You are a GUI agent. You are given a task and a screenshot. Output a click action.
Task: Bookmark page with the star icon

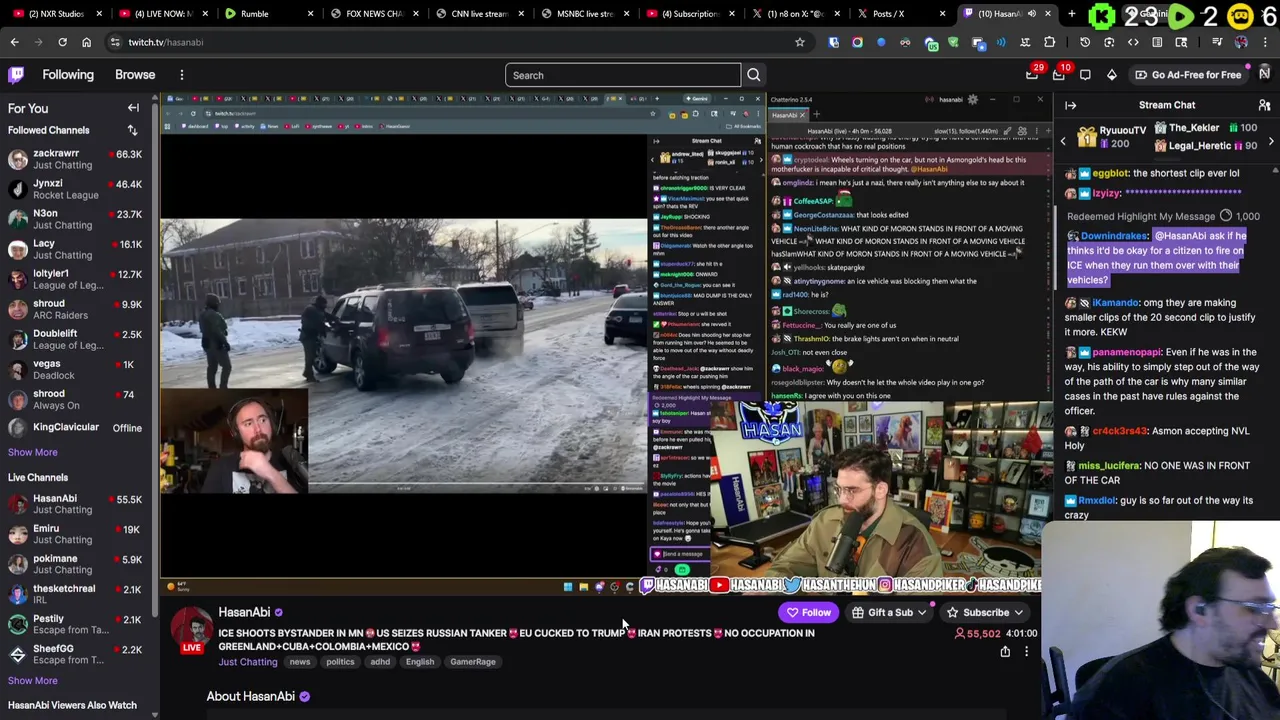(800, 42)
